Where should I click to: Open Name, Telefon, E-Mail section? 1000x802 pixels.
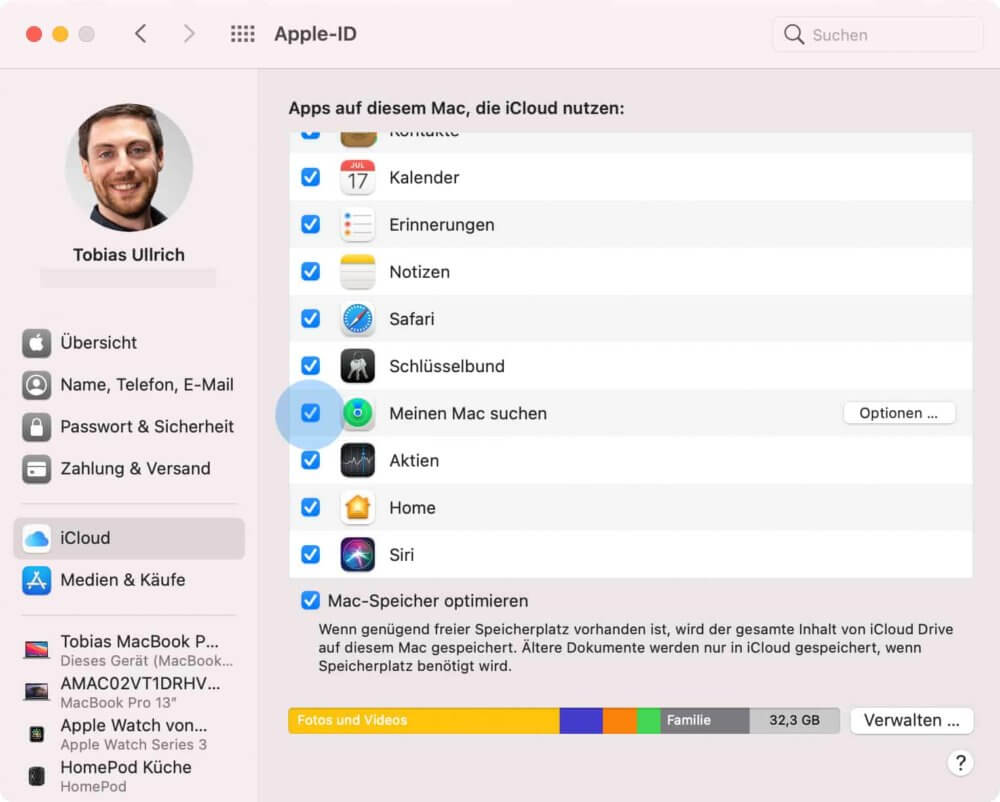tap(129, 385)
